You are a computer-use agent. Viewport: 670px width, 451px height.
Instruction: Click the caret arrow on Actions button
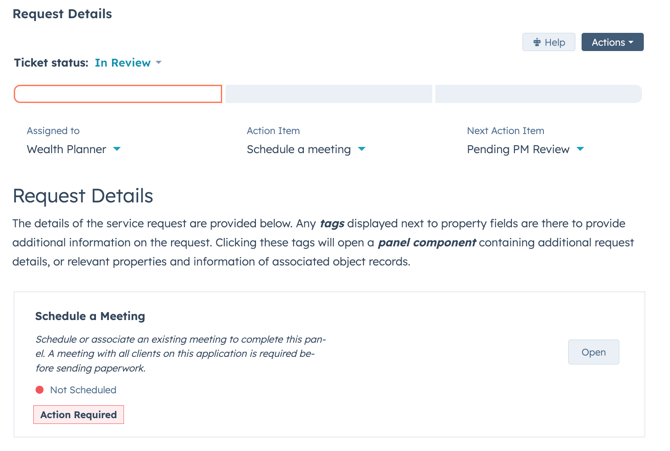[631, 43]
